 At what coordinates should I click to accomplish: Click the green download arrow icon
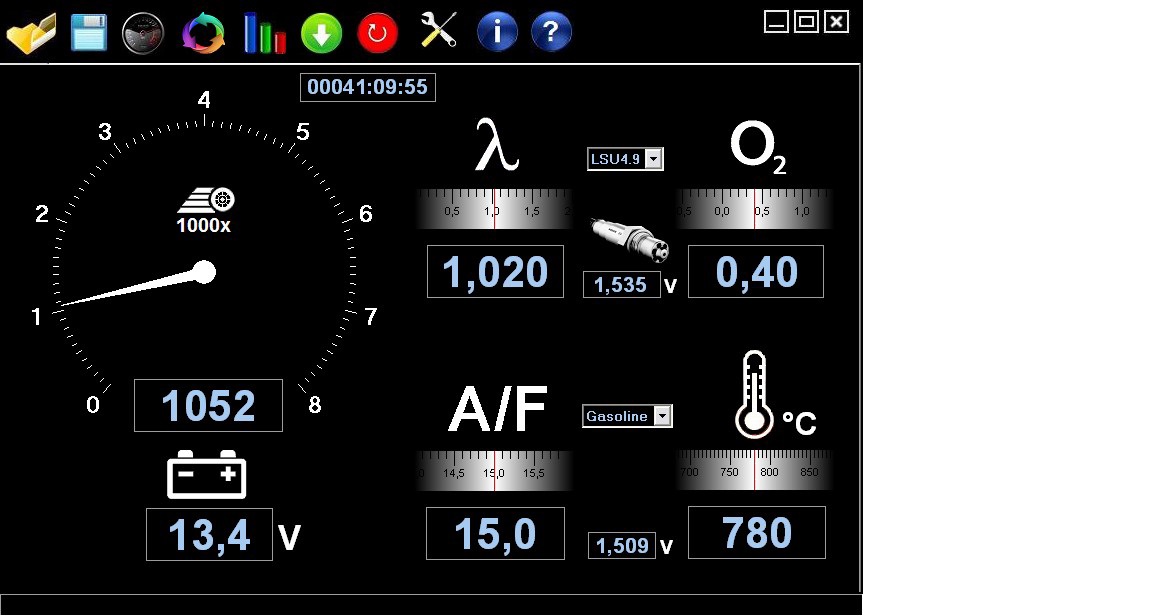point(321,33)
